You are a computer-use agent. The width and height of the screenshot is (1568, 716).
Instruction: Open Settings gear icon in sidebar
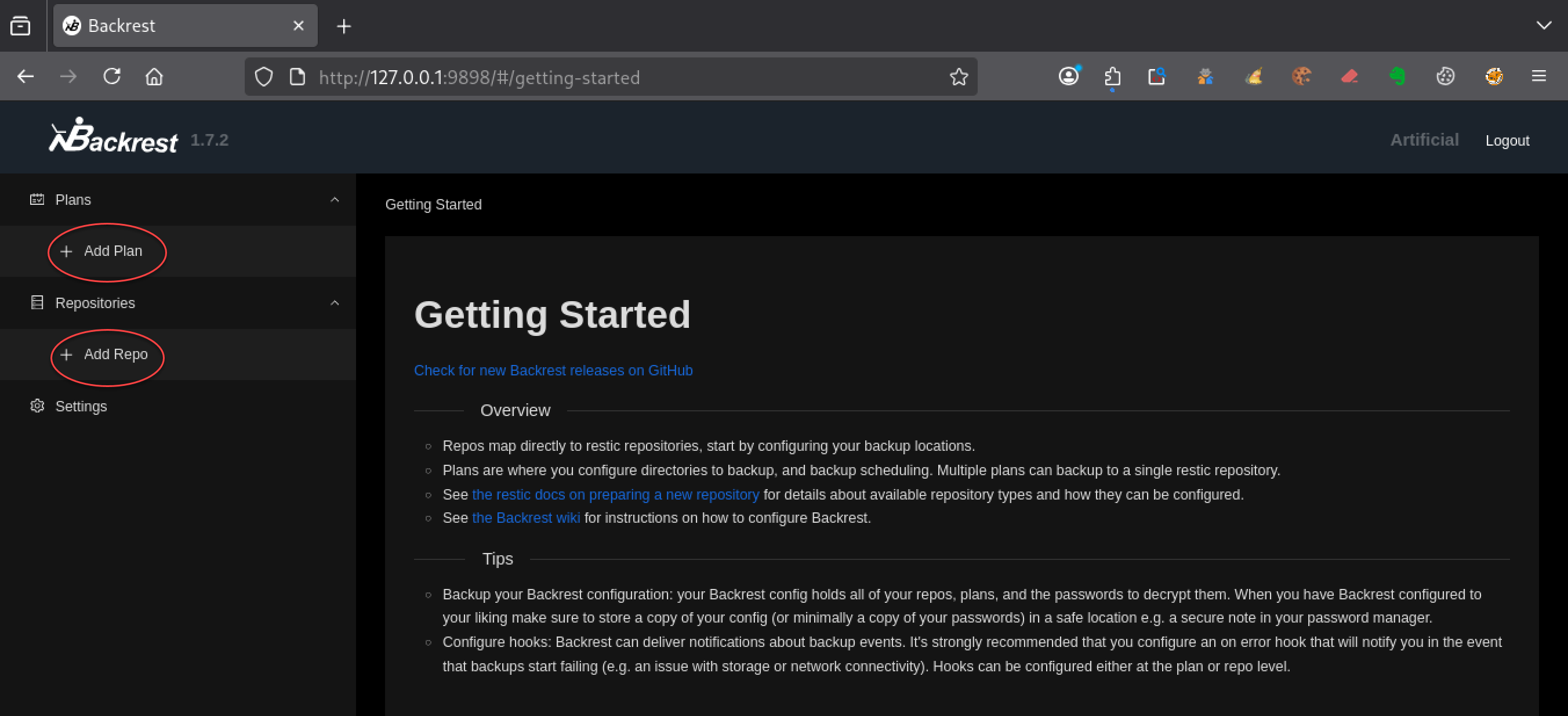pyautogui.click(x=37, y=406)
